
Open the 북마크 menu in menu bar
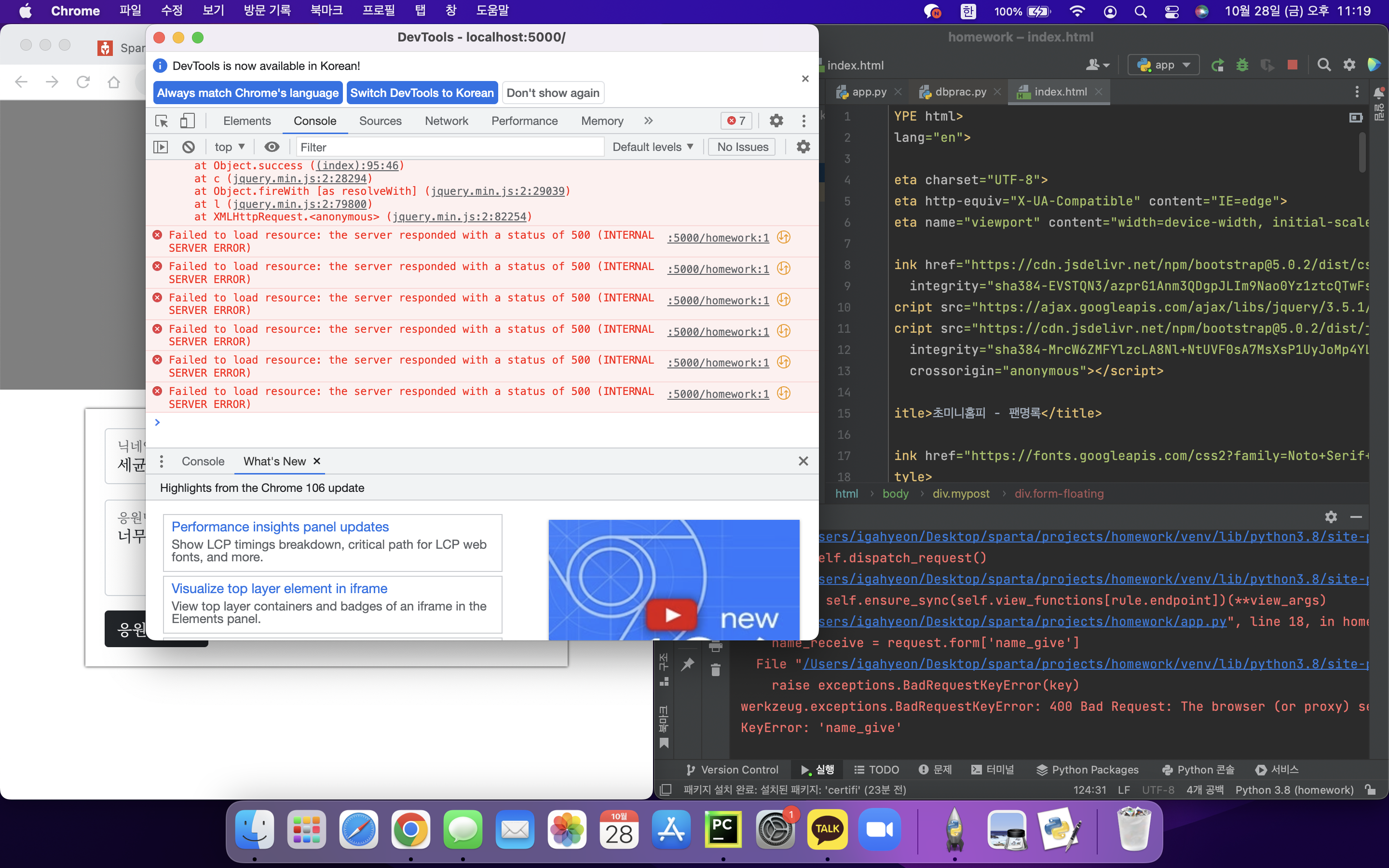[326, 11]
